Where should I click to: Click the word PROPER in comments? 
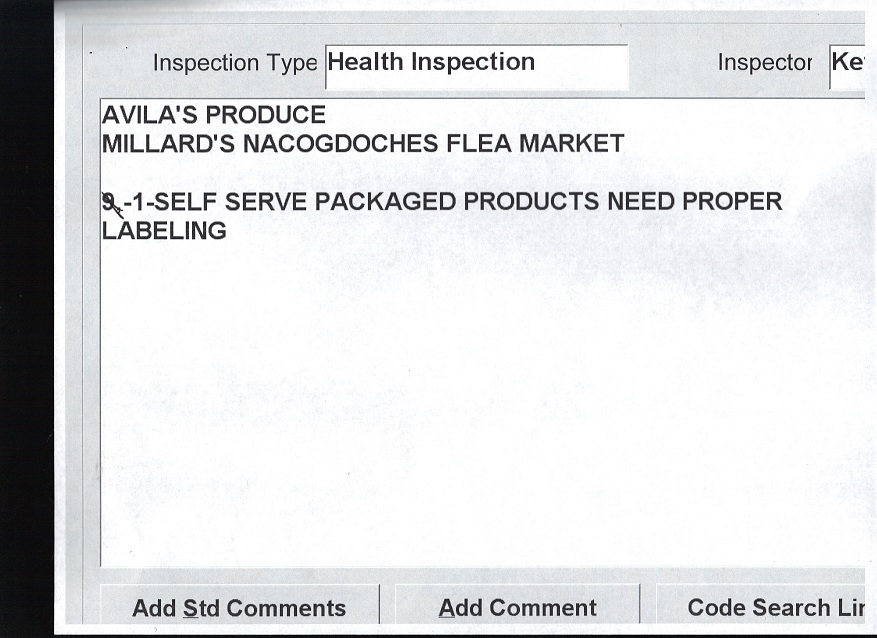click(x=731, y=202)
